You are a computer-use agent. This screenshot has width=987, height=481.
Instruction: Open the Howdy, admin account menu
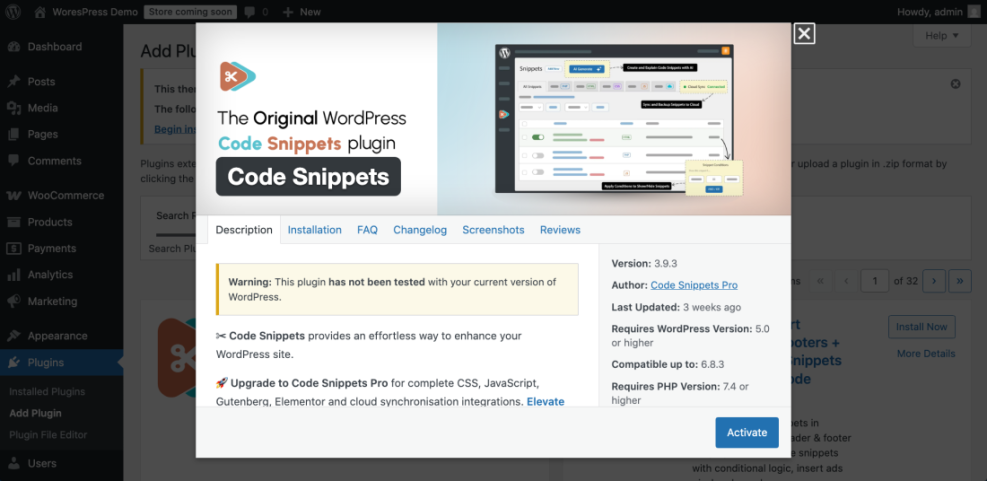pyautogui.click(x=938, y=11)
